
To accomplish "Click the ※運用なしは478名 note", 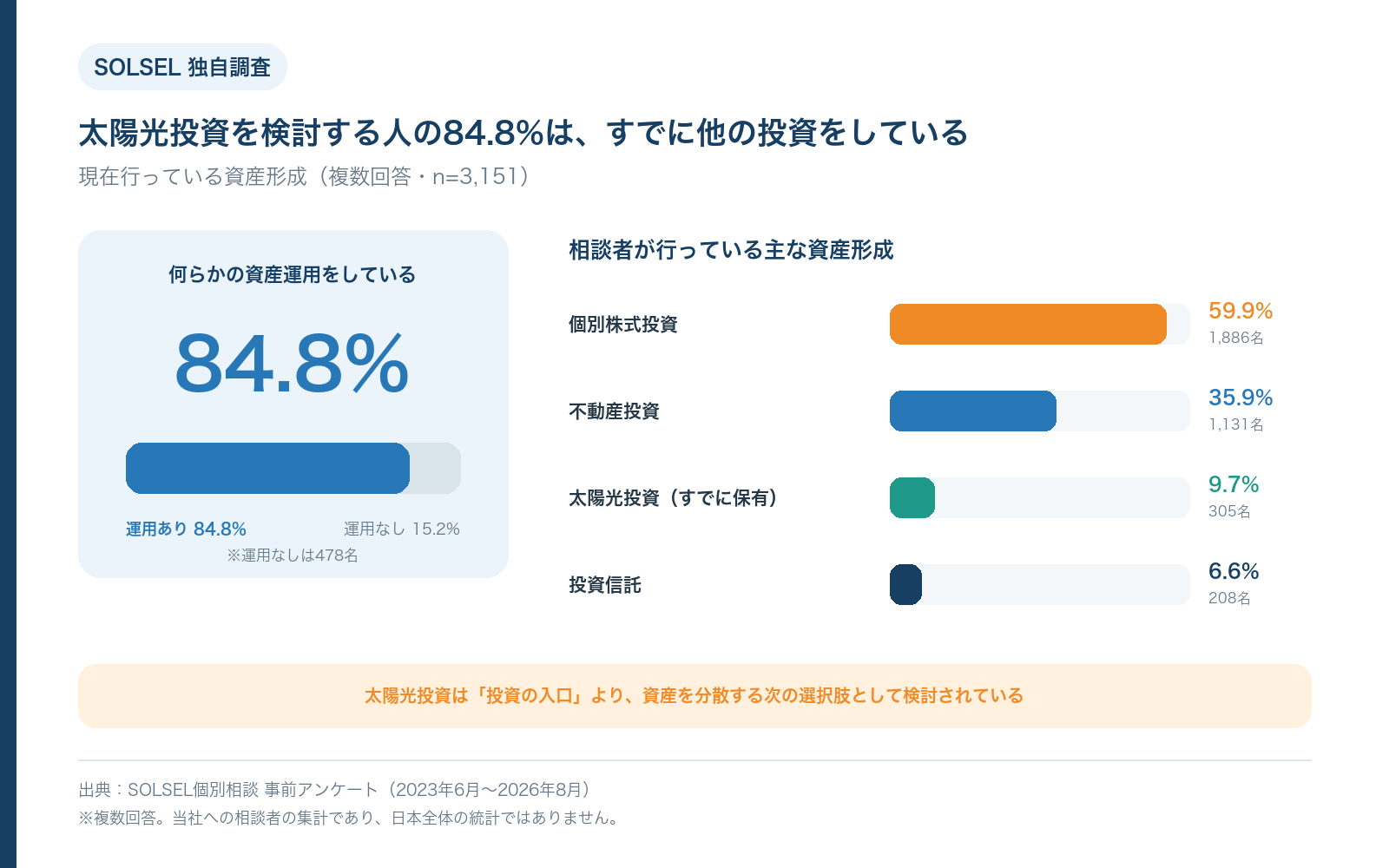I will 293,556.
